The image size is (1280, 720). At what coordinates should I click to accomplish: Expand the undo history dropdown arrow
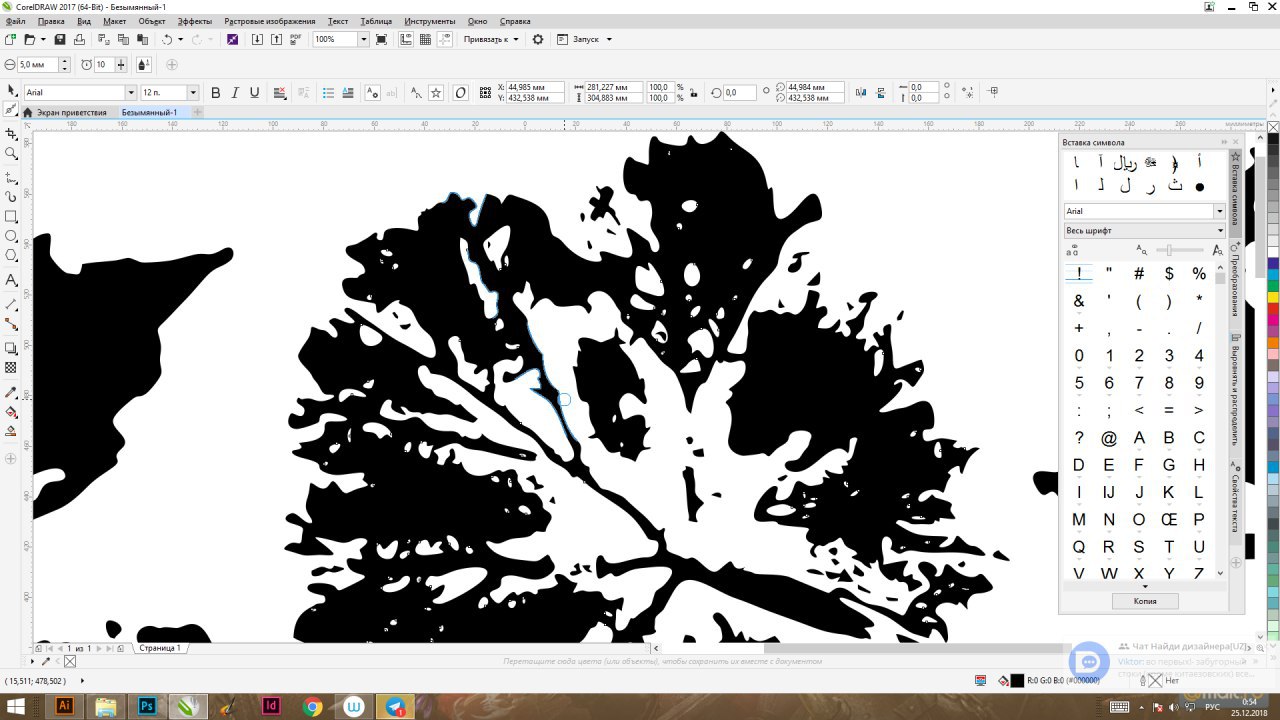181,39
